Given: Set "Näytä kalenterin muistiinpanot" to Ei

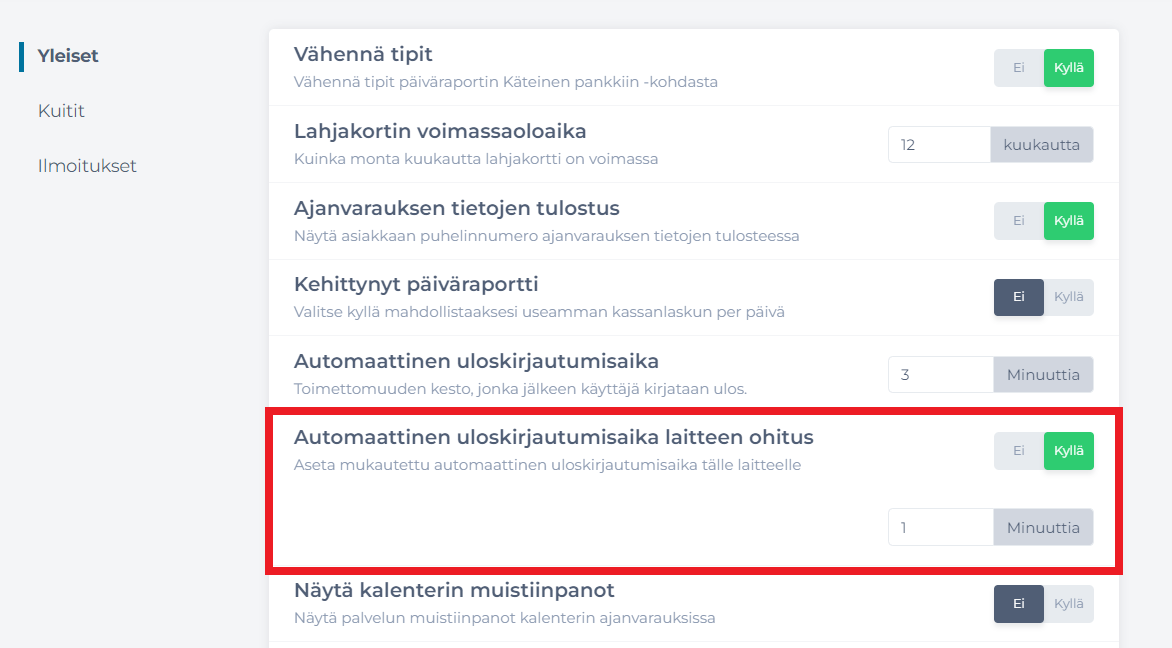Looking at the screenshot, I should tap(1017, 603).
